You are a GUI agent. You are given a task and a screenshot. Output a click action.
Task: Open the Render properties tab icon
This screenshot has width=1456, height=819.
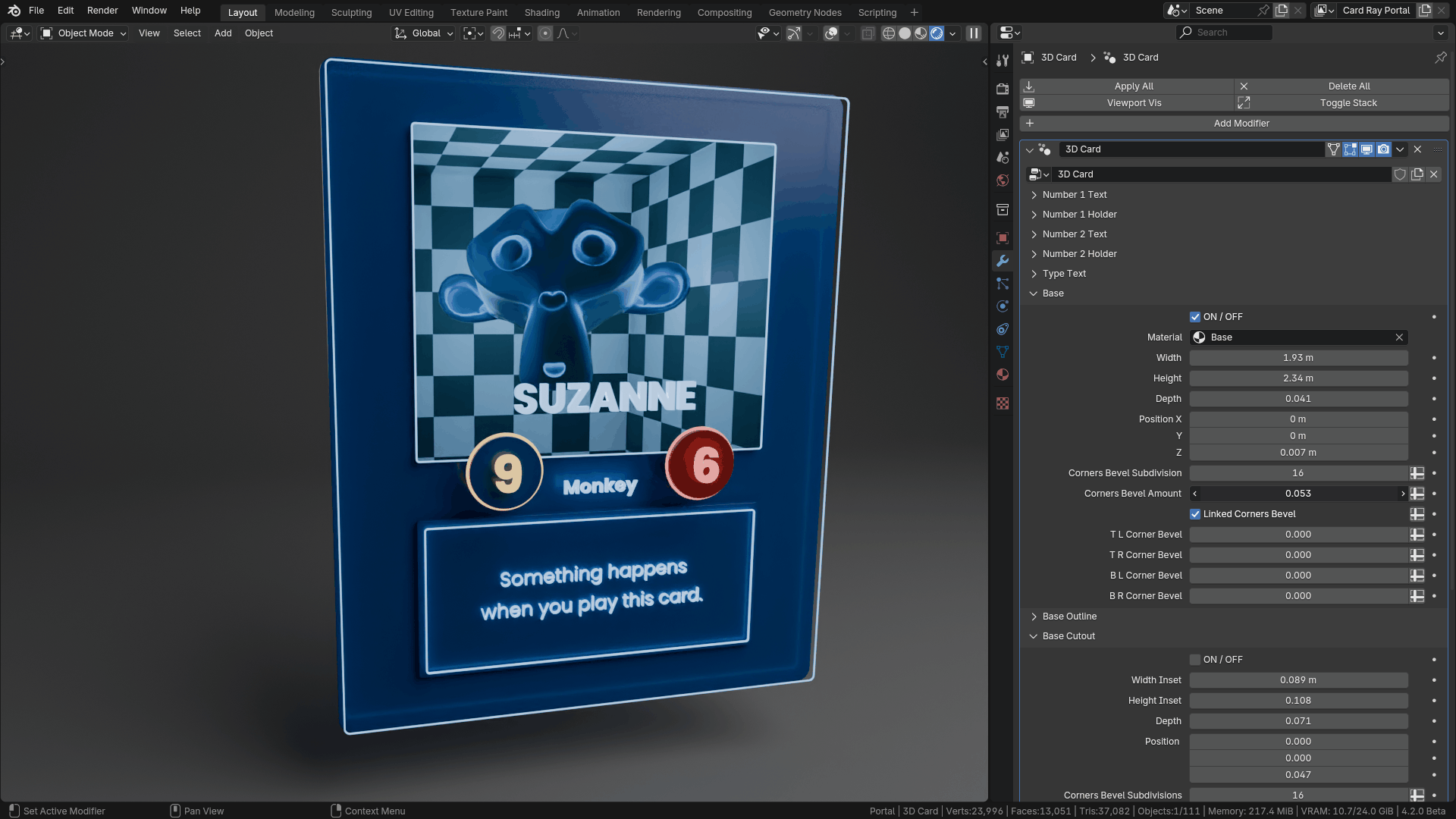click(x=1003, y=89)
